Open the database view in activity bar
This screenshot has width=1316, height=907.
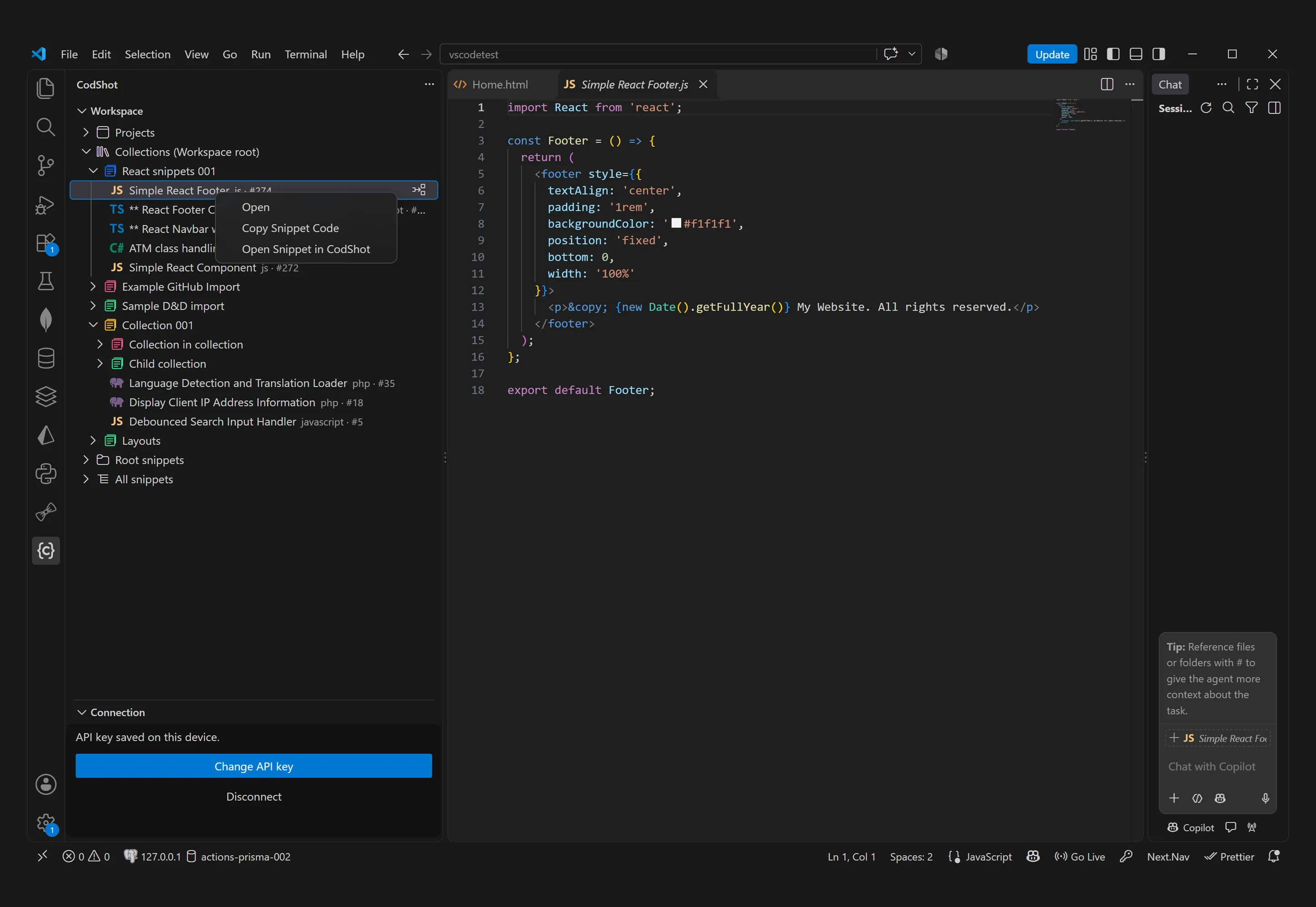[x=45, y=358]
